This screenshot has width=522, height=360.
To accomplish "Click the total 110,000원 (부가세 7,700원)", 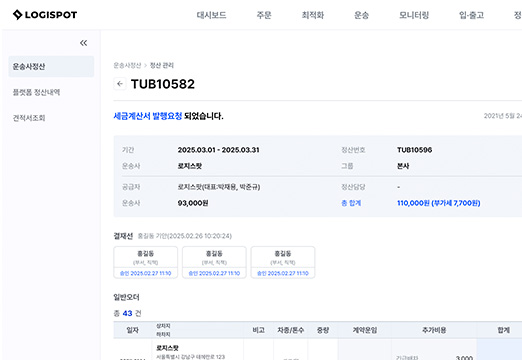I will click(439, 203).
